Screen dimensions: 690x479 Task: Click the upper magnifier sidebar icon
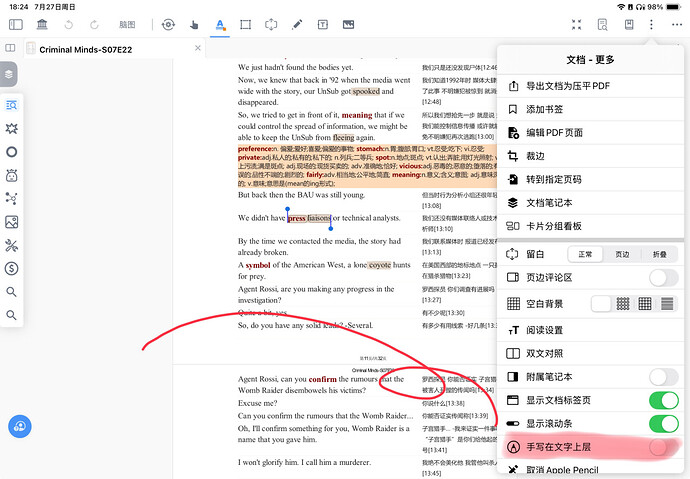point(11,292)
